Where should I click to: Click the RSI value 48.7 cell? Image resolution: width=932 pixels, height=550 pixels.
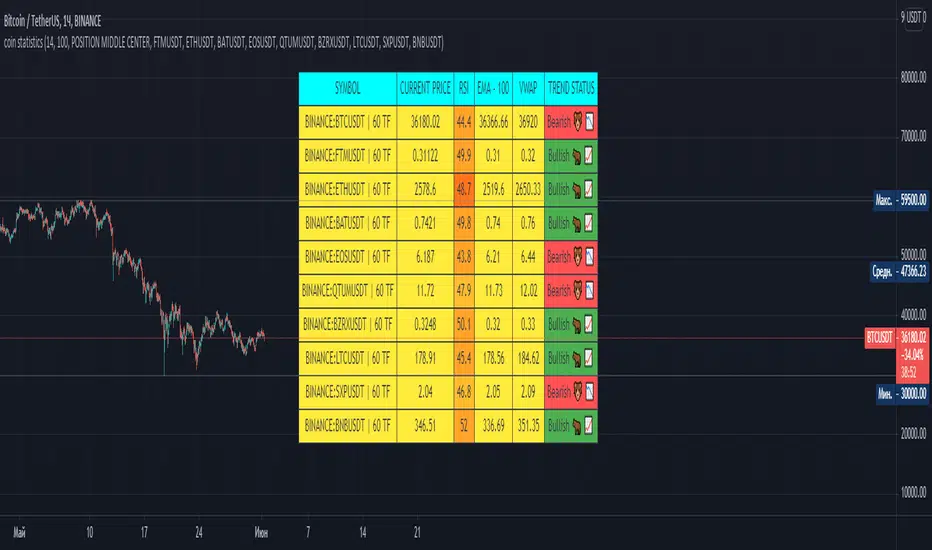click(x=464, y=190)
